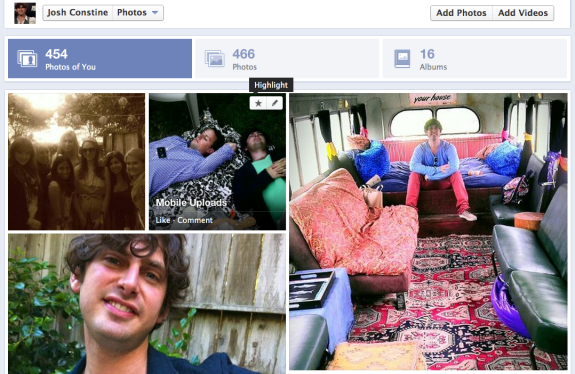575x374 pixels.
Task: Open the Photos section dropdown button
Action: [x=138, y=13]
